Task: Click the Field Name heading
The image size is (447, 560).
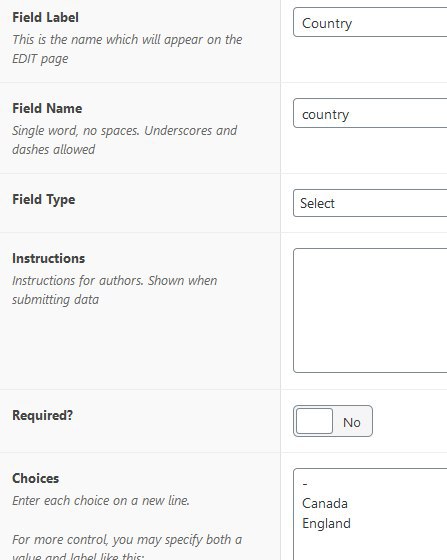Action: coord(47,108)
